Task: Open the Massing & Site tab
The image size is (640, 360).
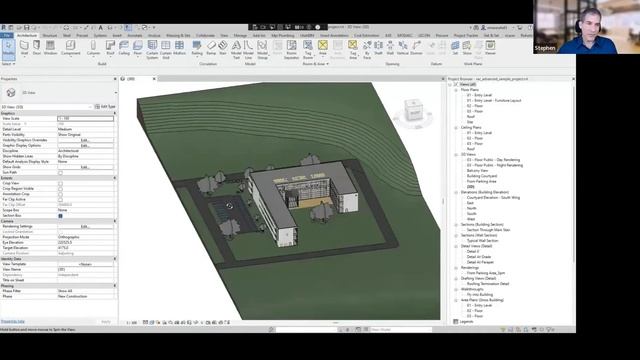Action: (178, 36)
